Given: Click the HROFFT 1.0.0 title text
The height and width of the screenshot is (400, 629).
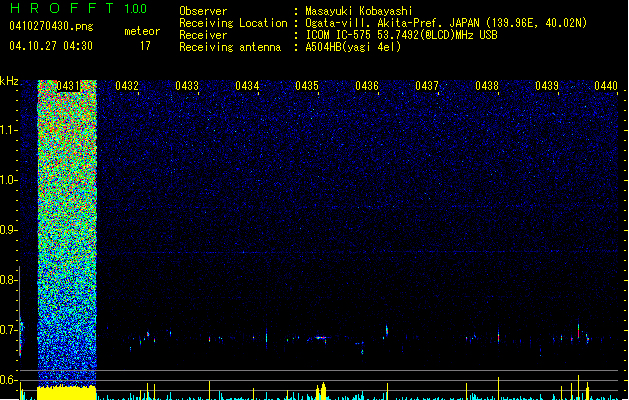Looking at the screenshot, I should [78, 8].
